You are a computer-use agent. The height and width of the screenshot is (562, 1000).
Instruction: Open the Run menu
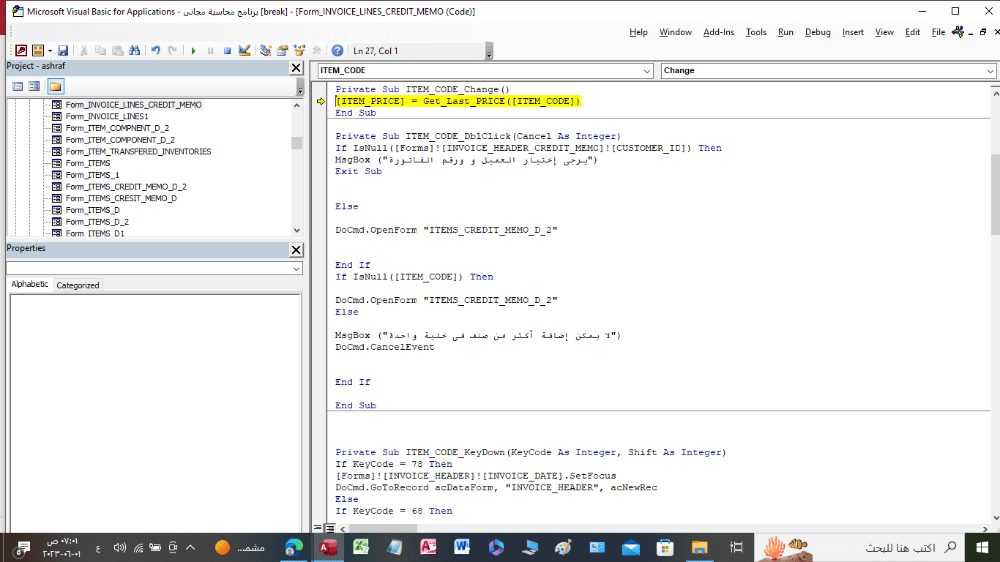point(786,32)
